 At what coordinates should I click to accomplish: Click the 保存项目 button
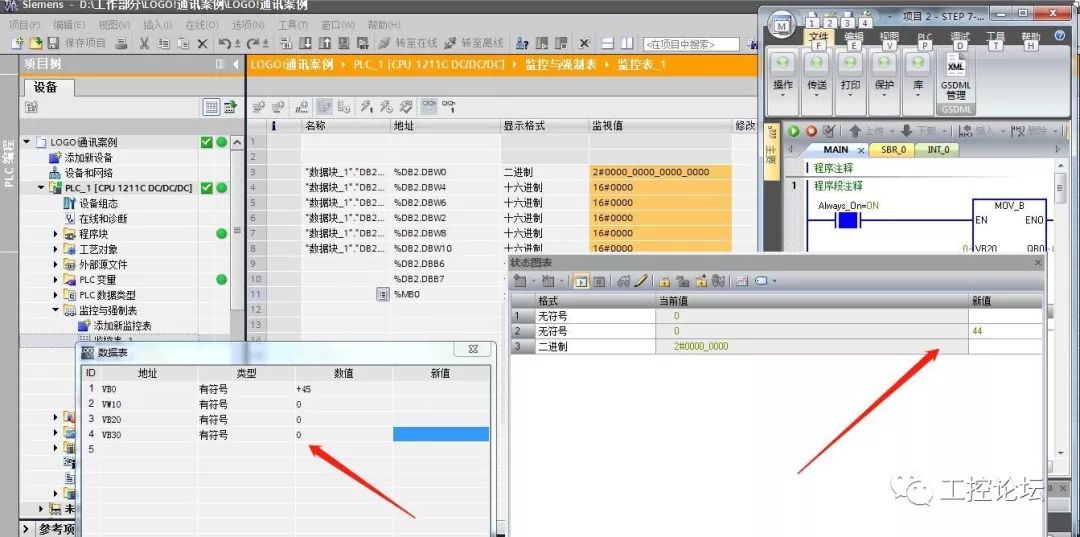click(x=85, y=43)
